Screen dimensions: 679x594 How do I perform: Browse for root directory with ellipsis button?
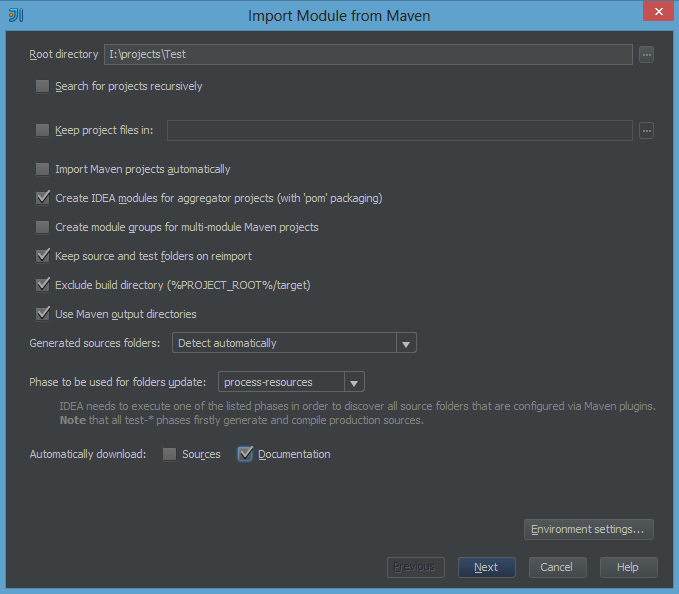[x=646, y=55]
